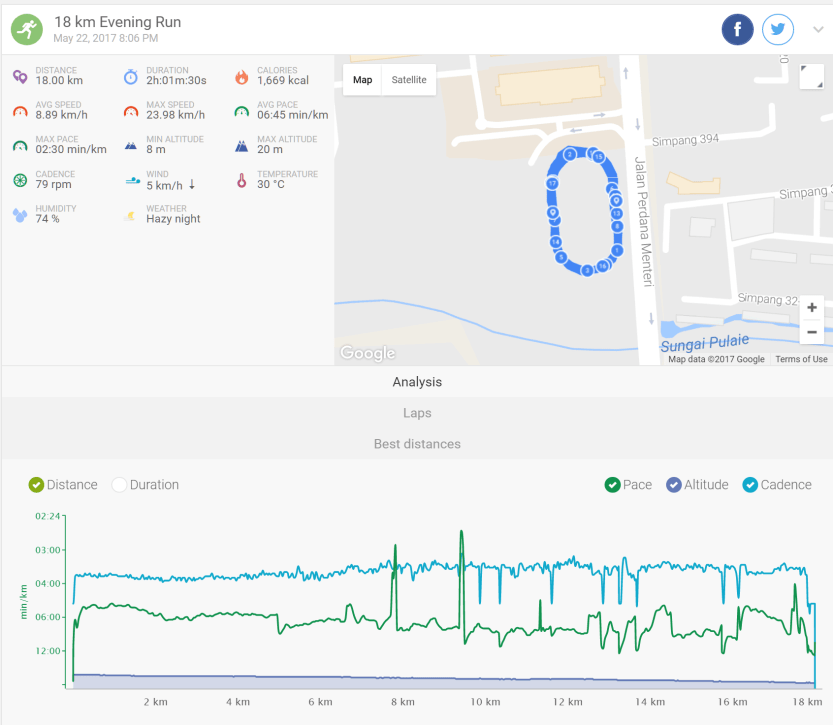
Task: Switch to the Laps tab
Action: [x=416, y=412]
